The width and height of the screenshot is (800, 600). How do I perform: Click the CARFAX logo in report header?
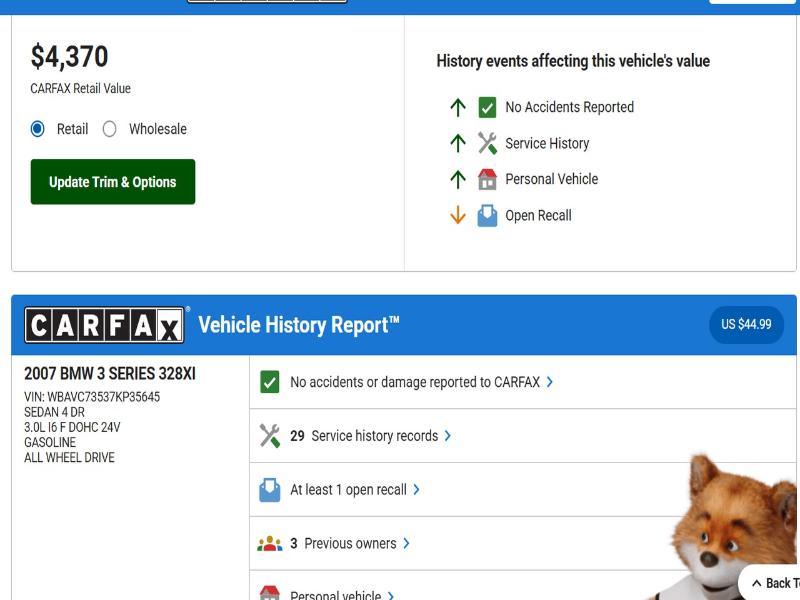[x=105, y=325]
